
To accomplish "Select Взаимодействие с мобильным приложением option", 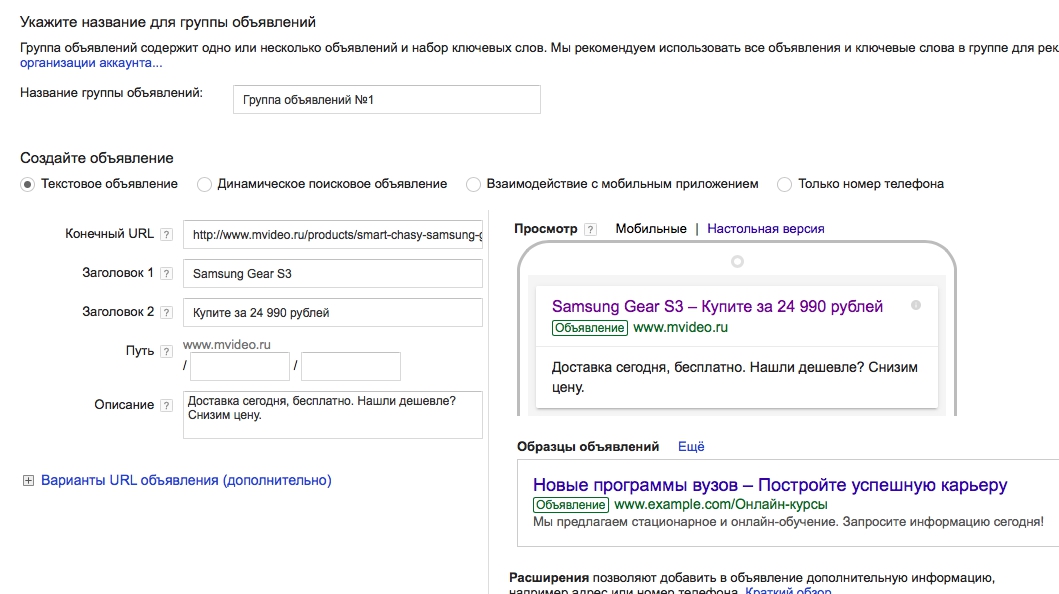I will pyautogui.click(x=473, y=184).
